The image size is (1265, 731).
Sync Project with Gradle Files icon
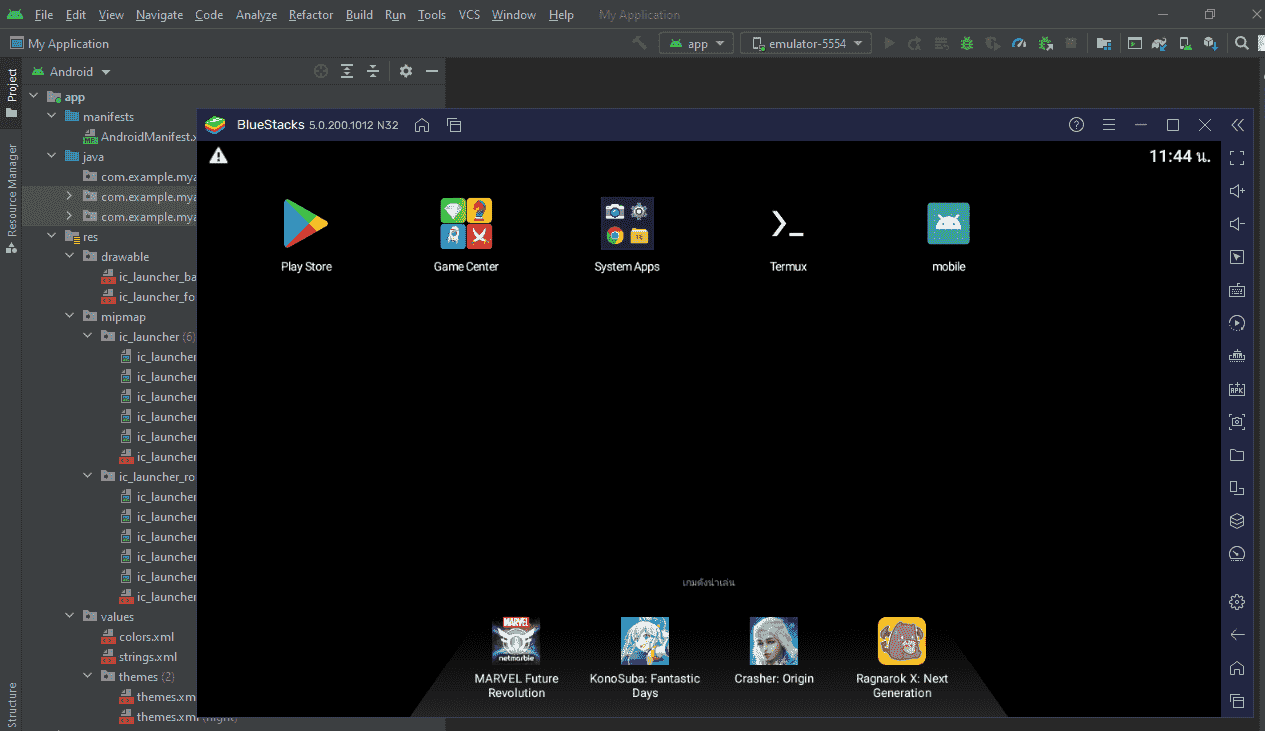[1159, 43]
